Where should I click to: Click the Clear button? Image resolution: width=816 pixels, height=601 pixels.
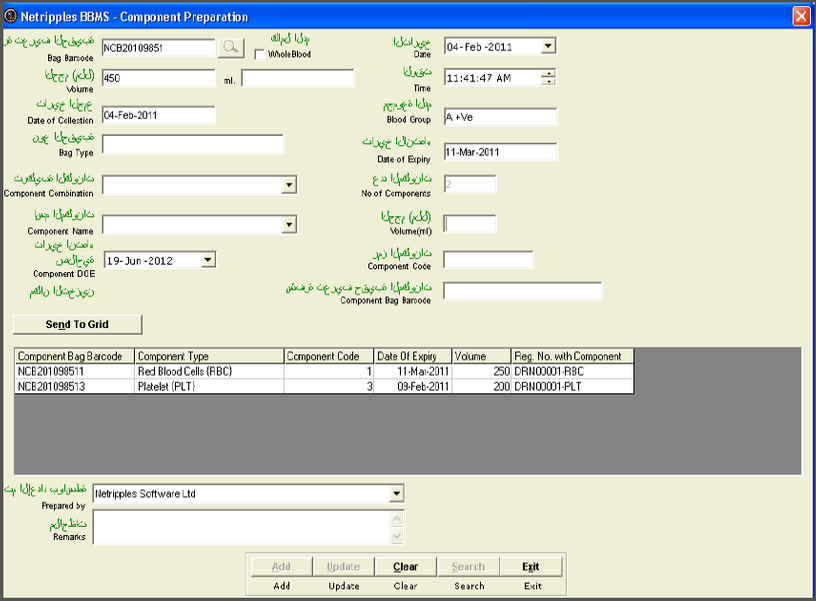click(405, 567)
